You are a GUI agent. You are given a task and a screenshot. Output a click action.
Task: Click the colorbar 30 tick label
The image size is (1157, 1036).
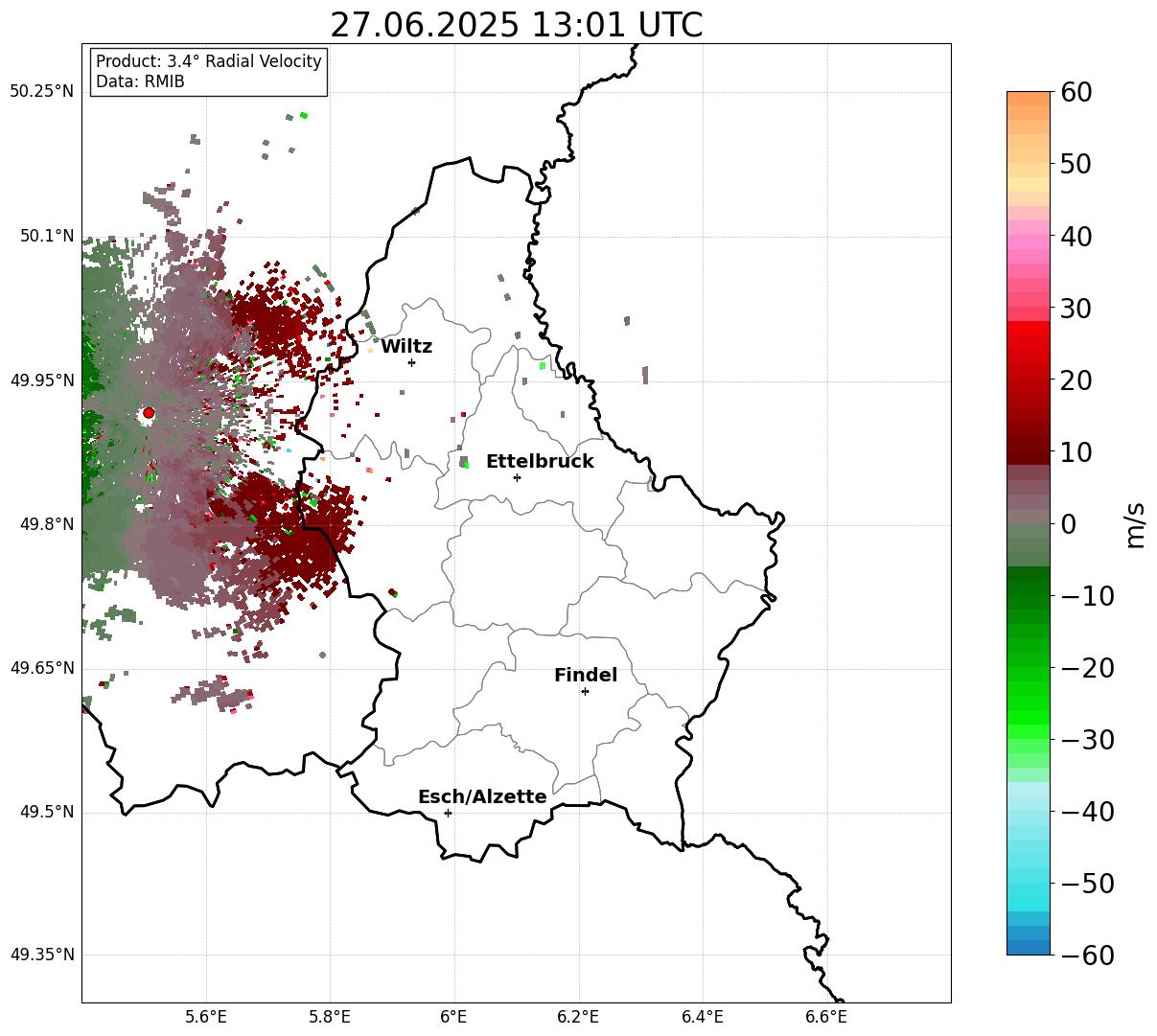coord(1076,309)
